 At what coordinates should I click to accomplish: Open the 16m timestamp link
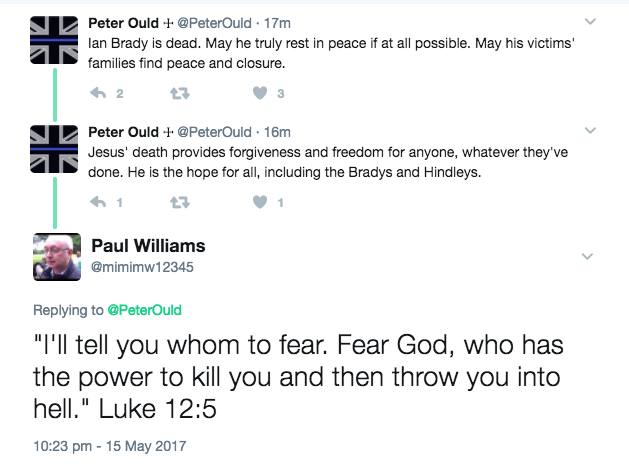278,132
